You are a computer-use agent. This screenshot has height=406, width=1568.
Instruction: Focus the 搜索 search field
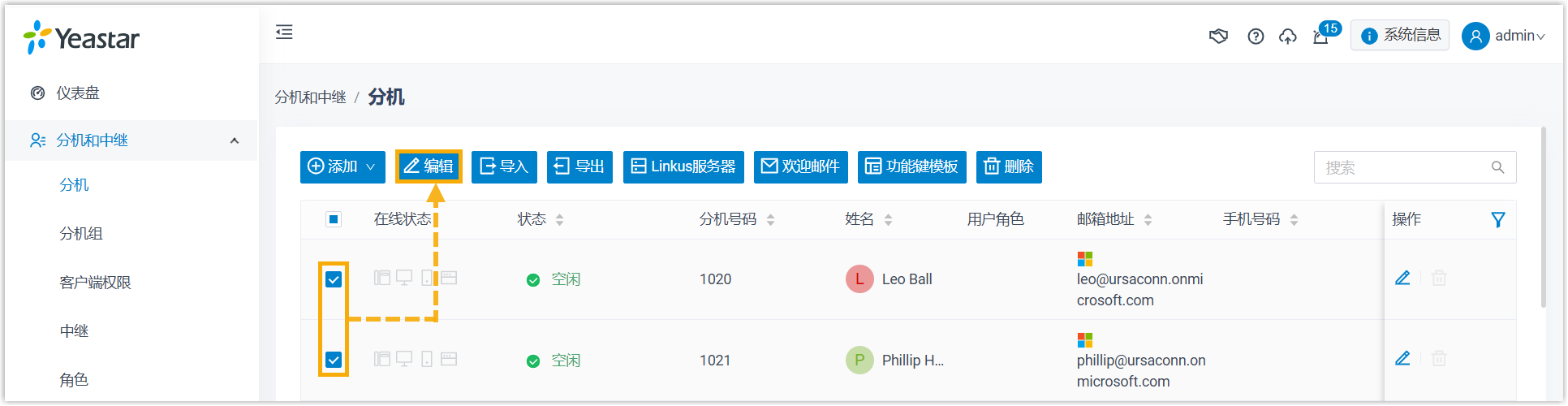1404,168
